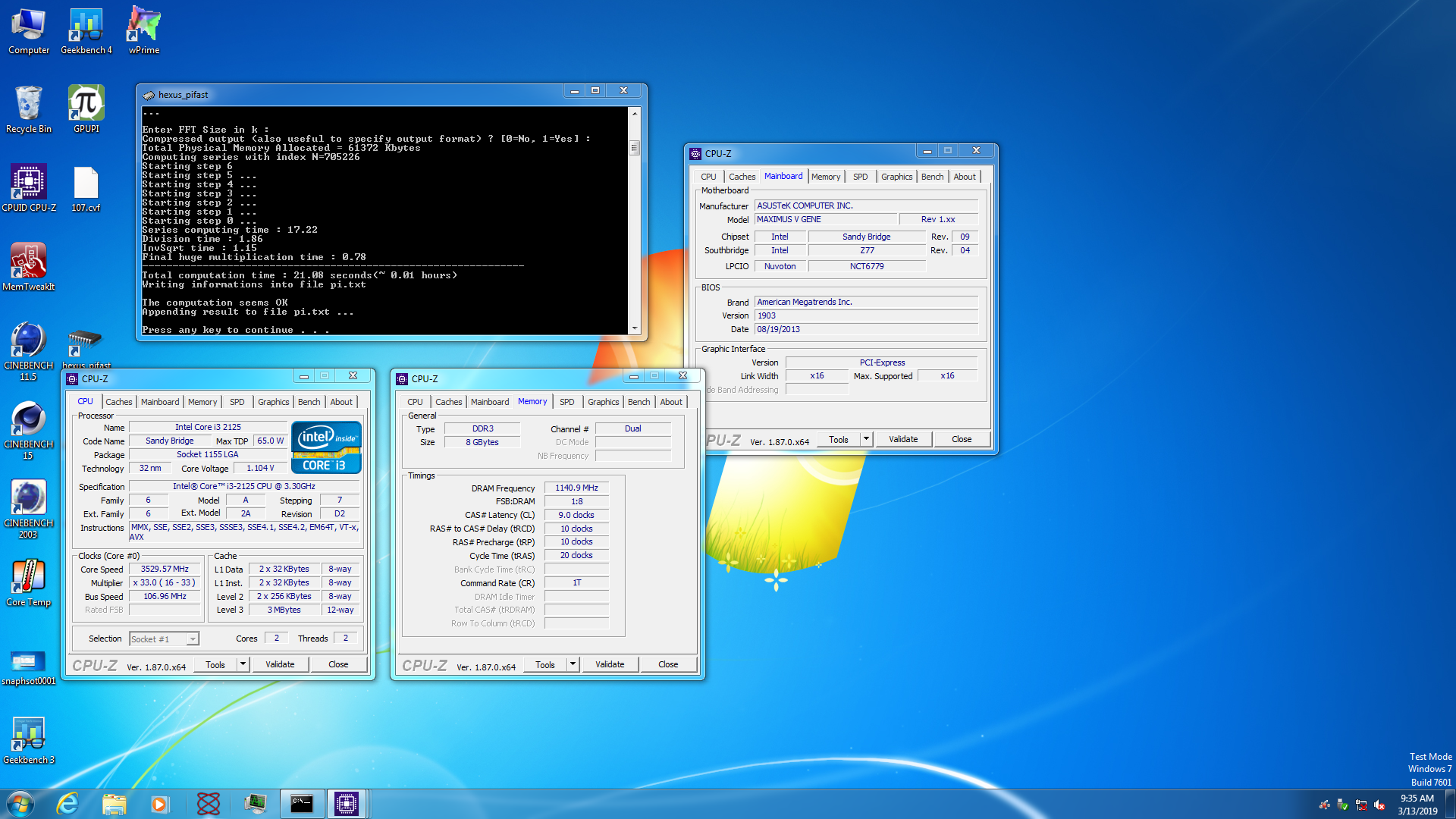The image size is (1456, 819).
Task: Switch to Mainboard tab in the CPU window
Action: (160, 402)
